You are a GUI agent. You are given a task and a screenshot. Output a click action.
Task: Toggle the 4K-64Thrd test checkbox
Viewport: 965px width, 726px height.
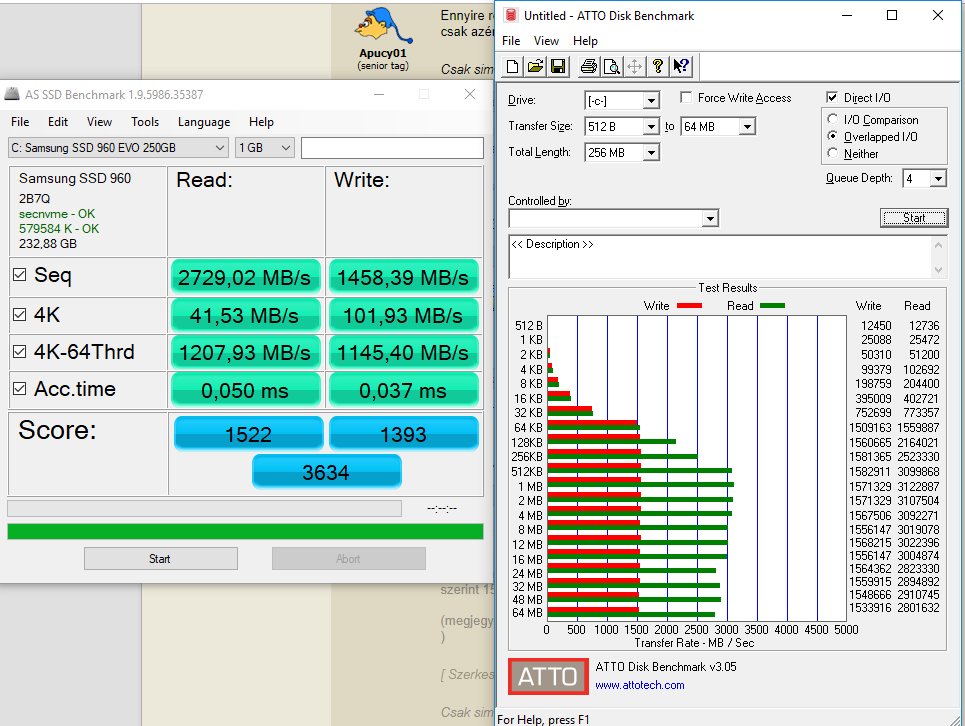pyautogui.click(x=20, y=351)
